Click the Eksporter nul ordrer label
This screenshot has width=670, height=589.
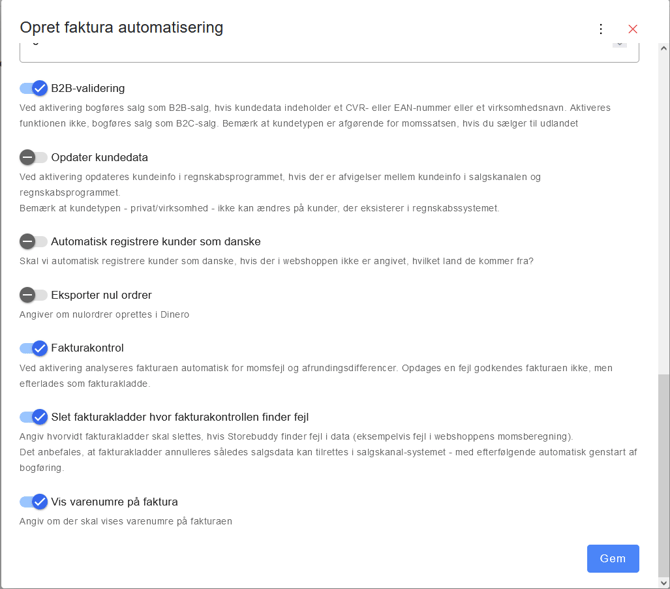point(101,295)
